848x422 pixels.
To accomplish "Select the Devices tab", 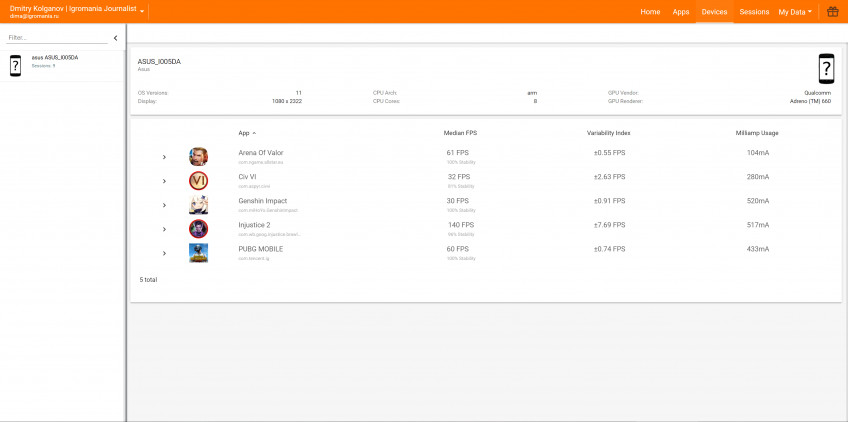I will tap(714, 12).
